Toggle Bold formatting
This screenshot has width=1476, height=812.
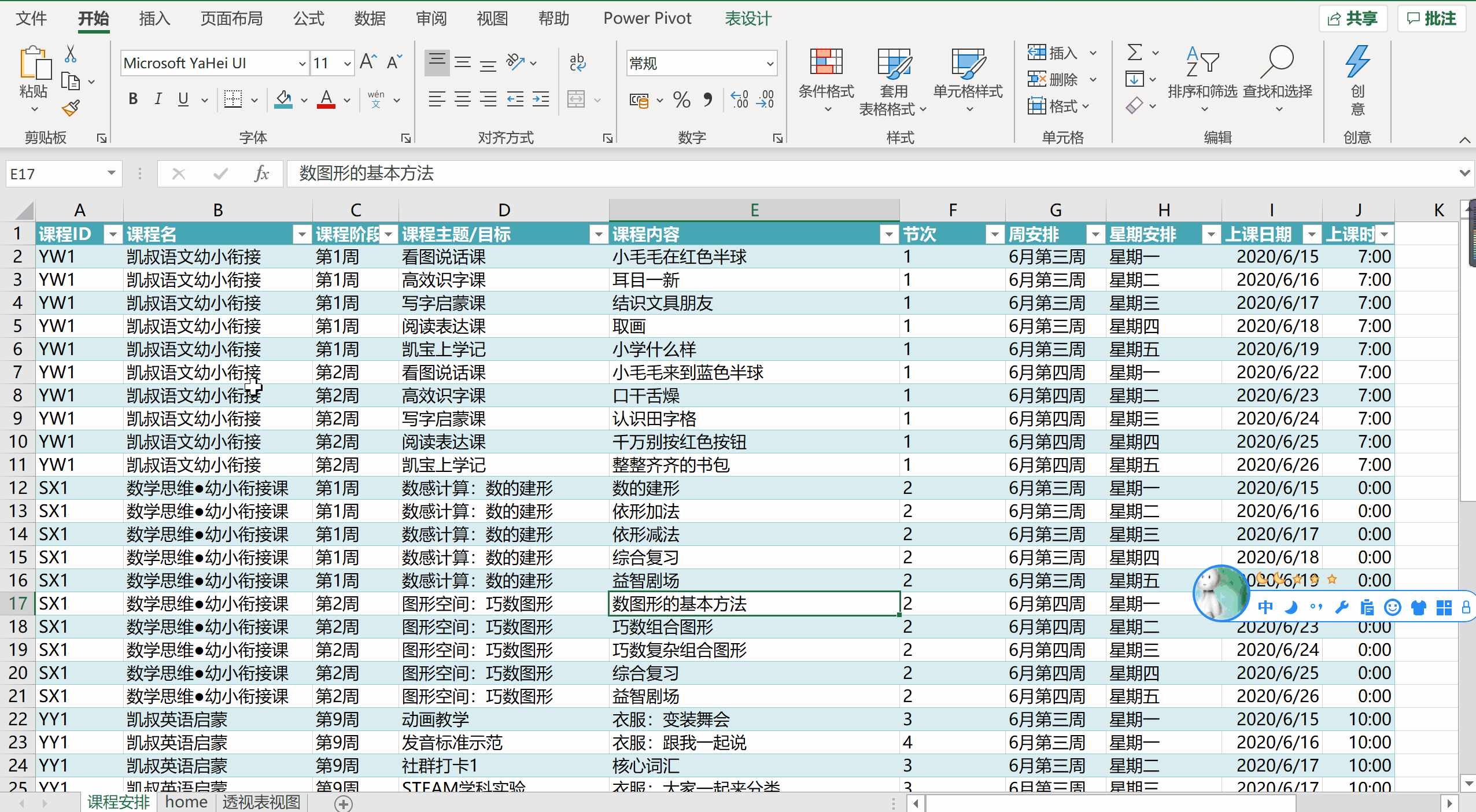coord(133,99)
